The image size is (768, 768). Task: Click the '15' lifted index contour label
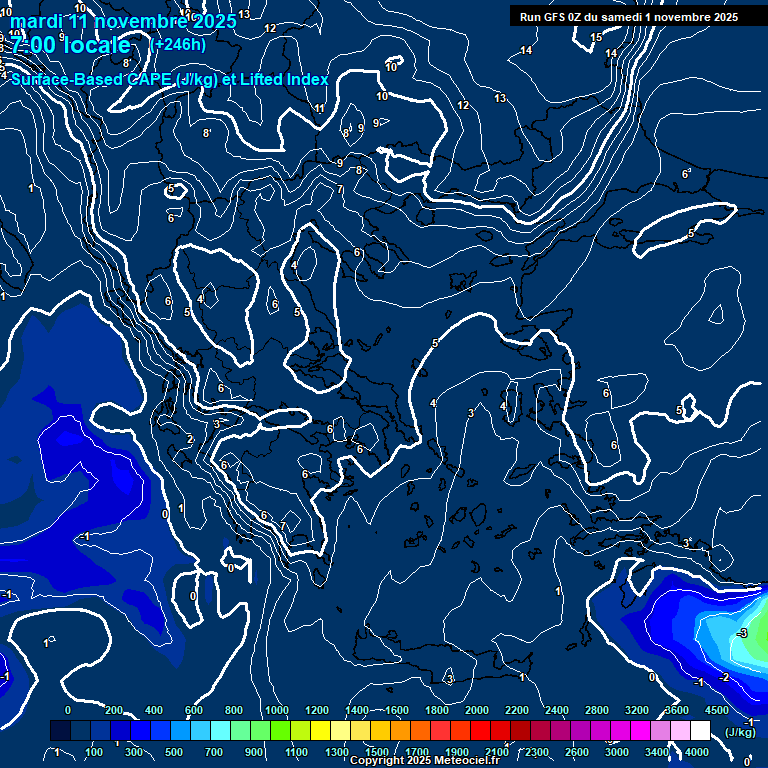596,37
